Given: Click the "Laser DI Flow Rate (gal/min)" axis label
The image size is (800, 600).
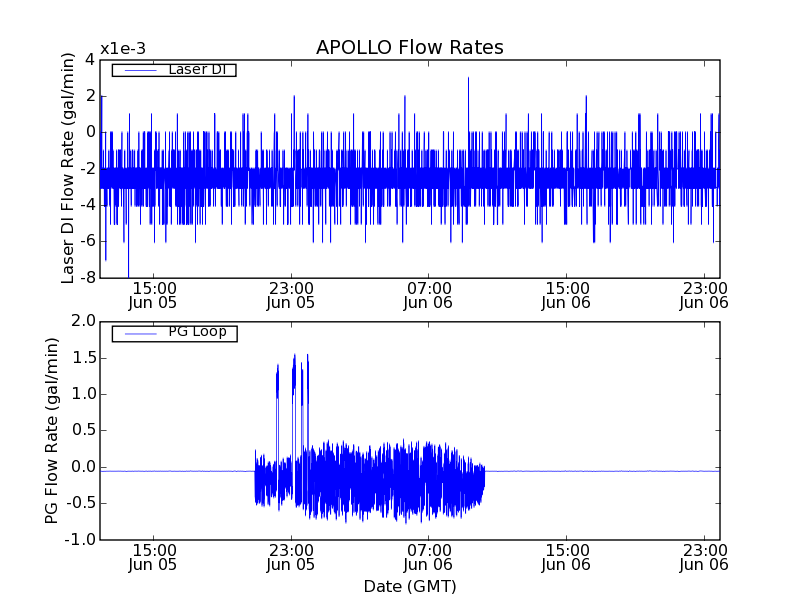Looking at the screenshot, I should (x=68, y=168).
